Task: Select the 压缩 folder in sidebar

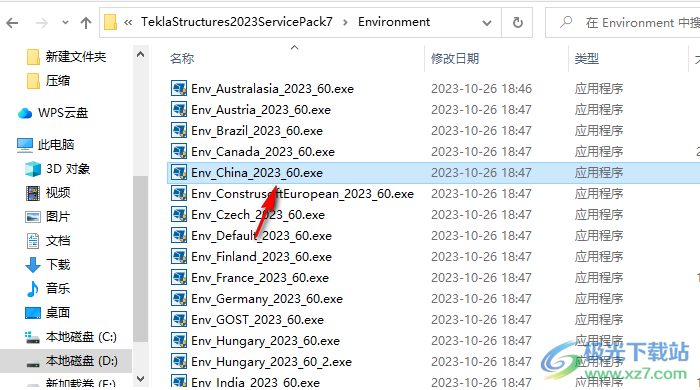Action: (x=48, y=81)
